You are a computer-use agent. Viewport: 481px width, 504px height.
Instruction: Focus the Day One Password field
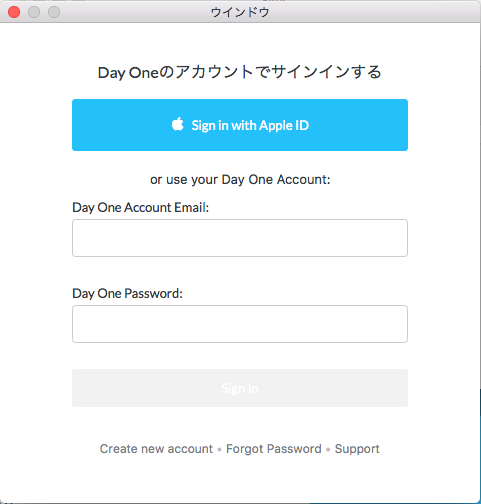coord(240,324)
